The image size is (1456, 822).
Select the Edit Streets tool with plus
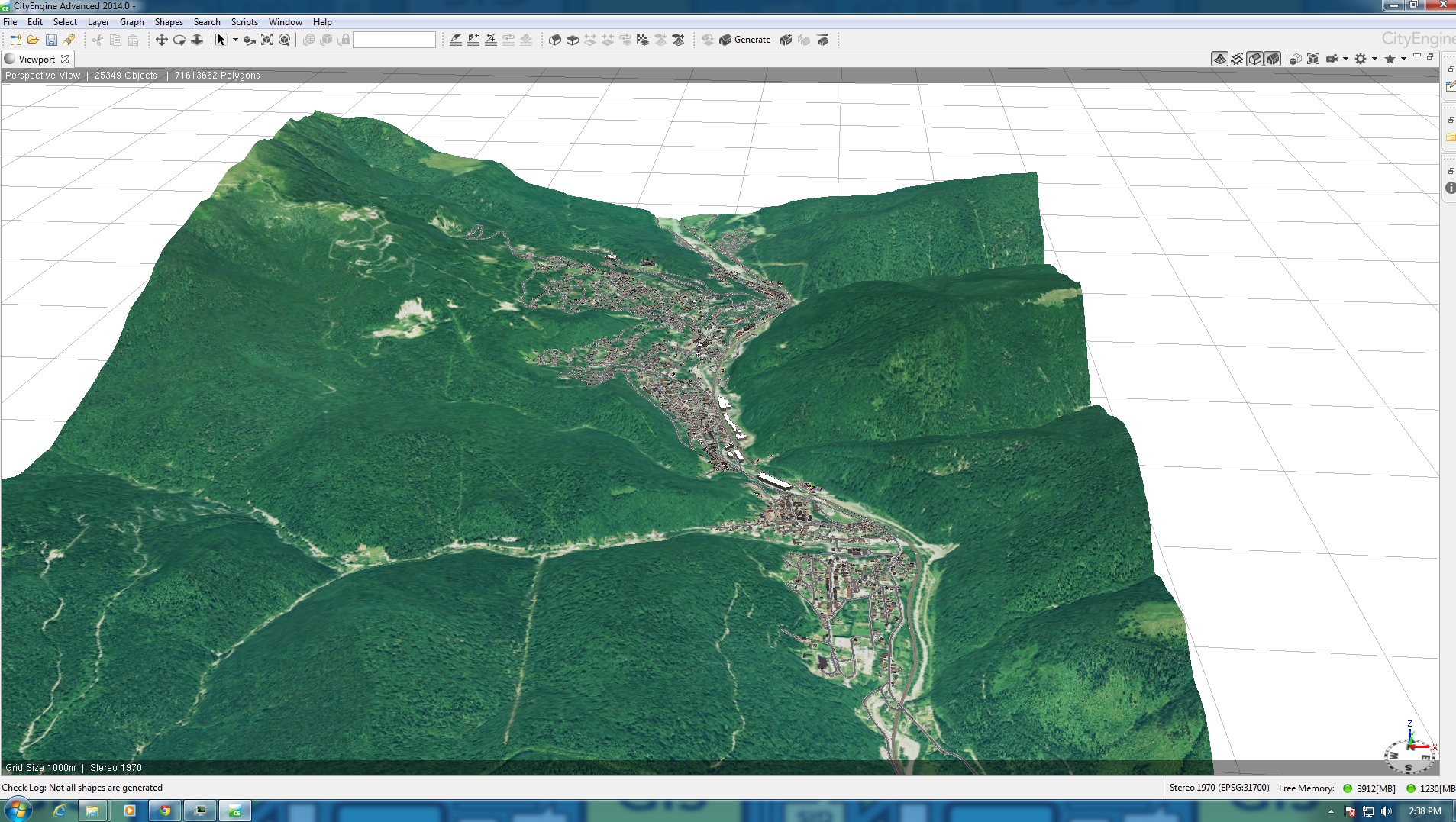click(473, 40)
